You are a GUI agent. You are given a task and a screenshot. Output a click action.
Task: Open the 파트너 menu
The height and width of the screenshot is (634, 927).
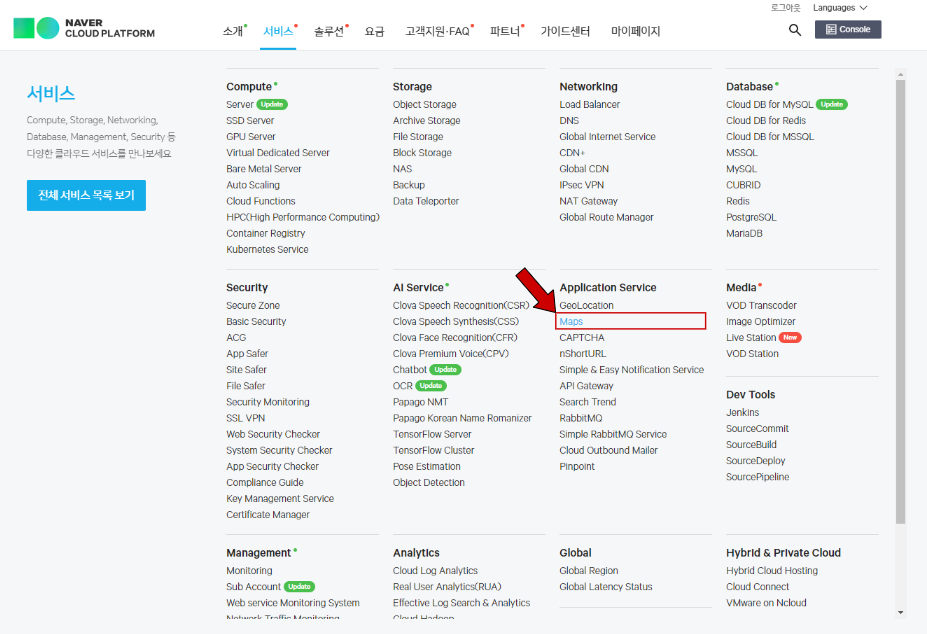point(505,31)
